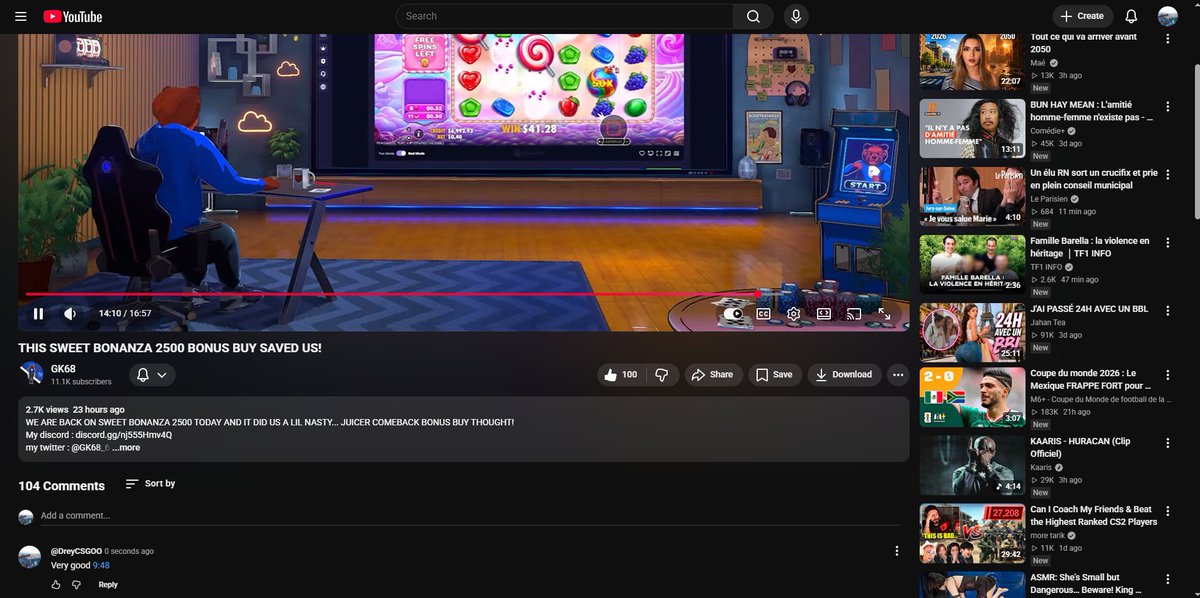Save video to a playlist
1200x598 pixels.
click(x=774, y=374)
